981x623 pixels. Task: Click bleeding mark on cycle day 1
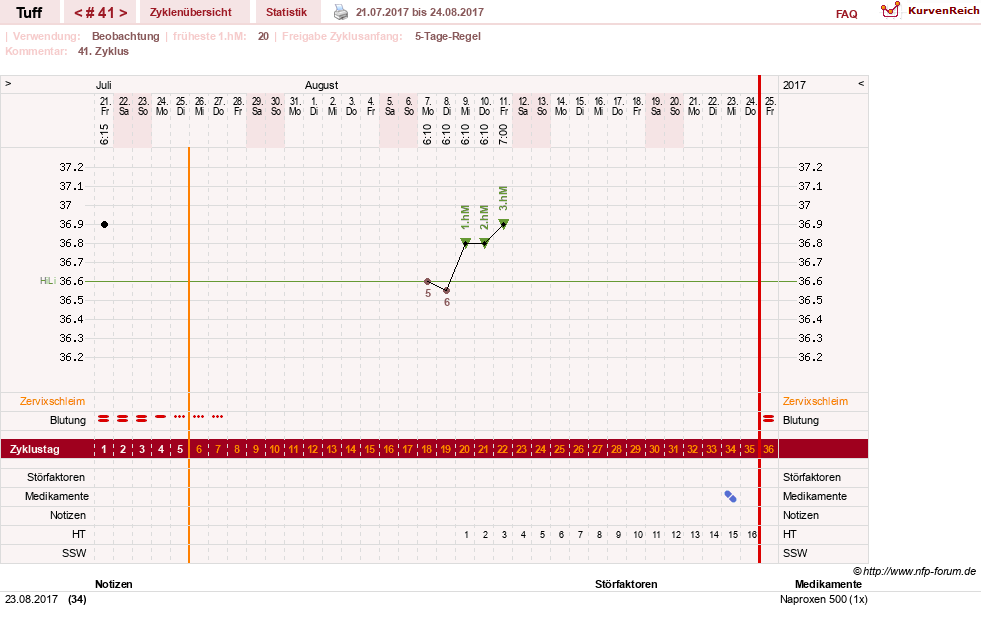click(x=104, y=418)
